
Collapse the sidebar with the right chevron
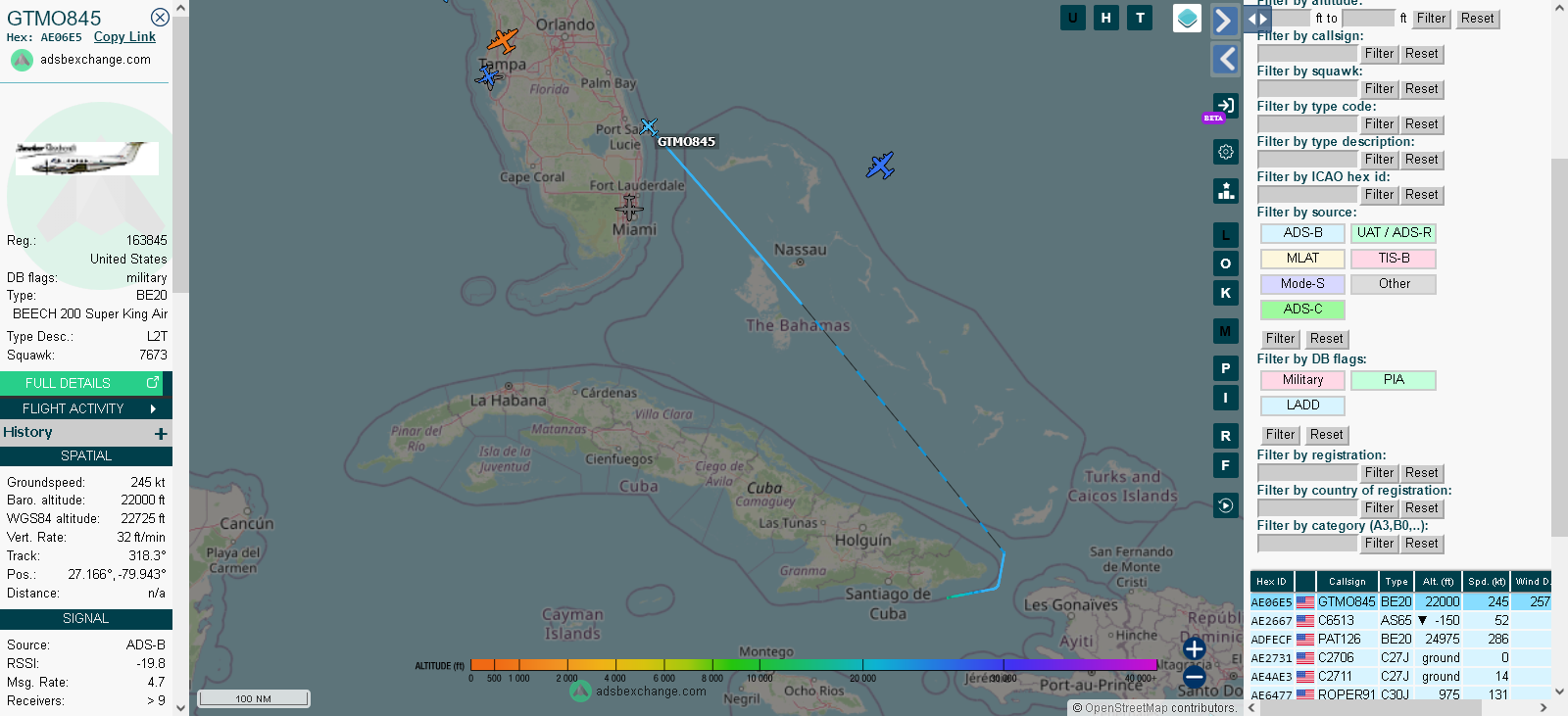point(1224,21)
